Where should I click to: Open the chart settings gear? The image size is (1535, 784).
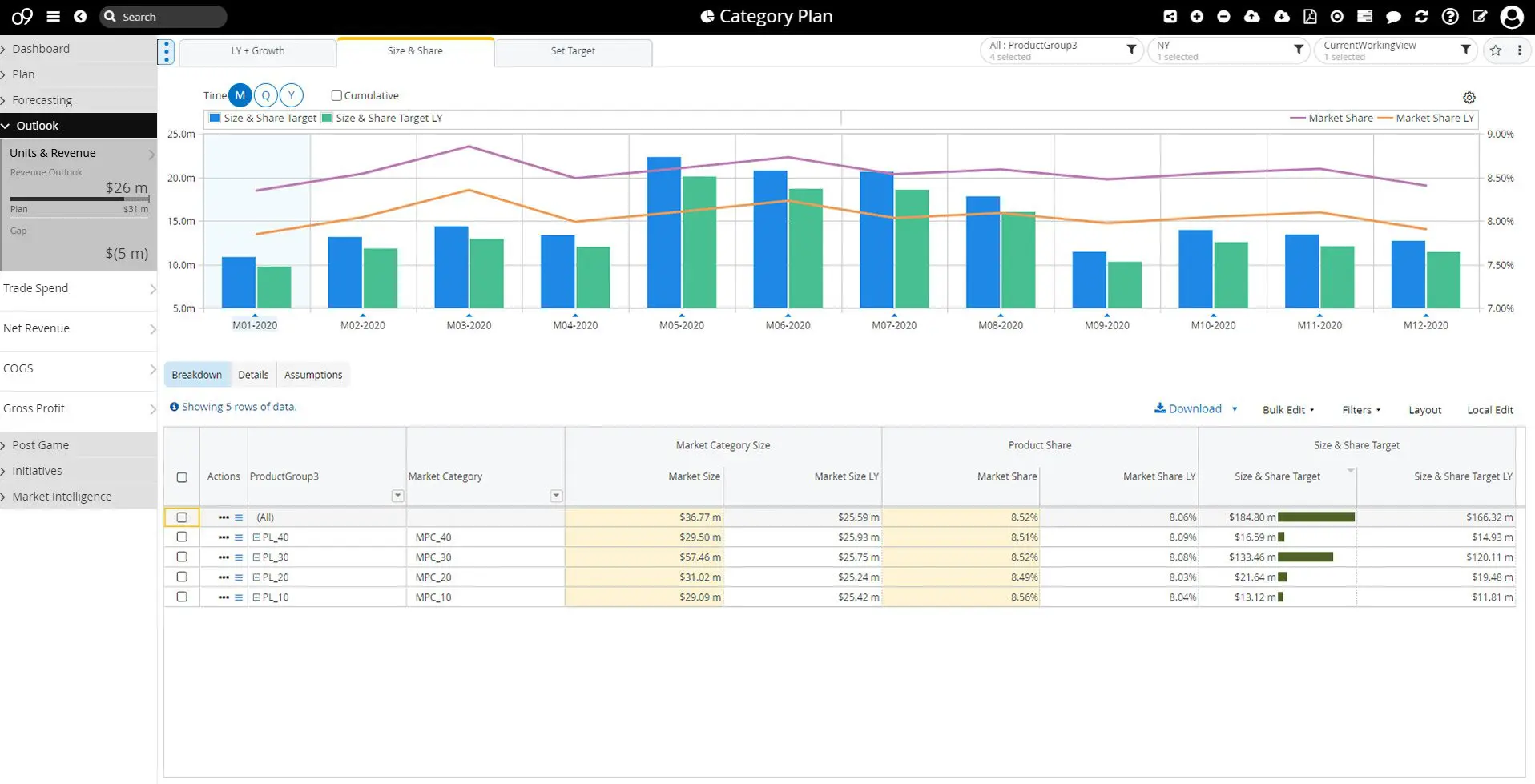pos(1469,98)
